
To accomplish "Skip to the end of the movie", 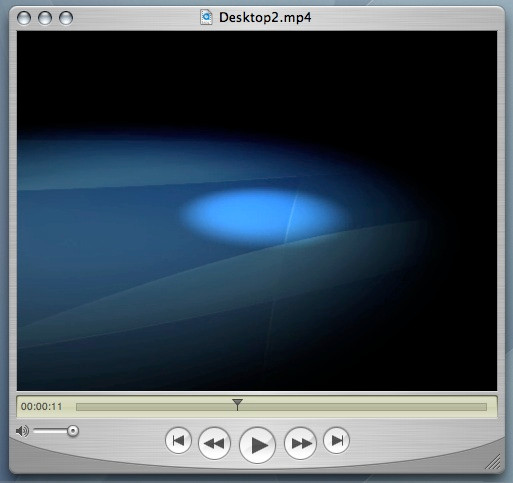I will (336, 441).
